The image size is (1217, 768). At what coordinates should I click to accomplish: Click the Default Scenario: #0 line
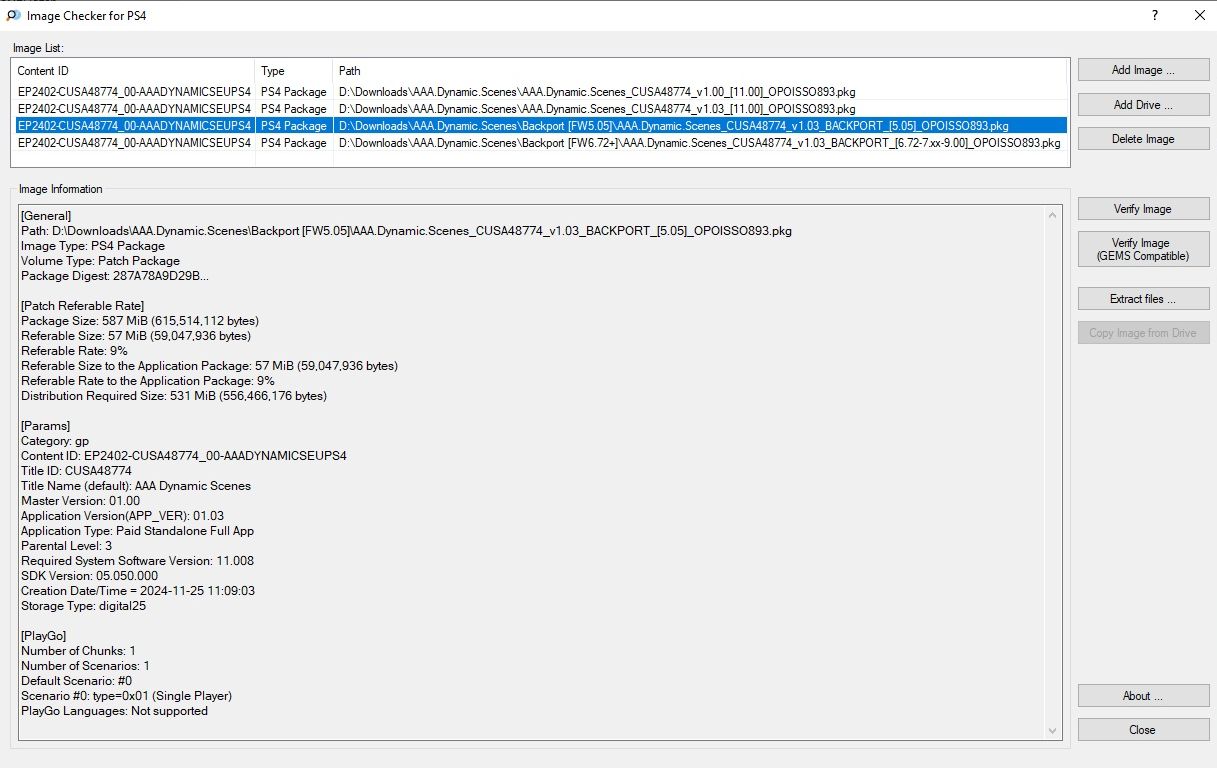coord(76,681)
